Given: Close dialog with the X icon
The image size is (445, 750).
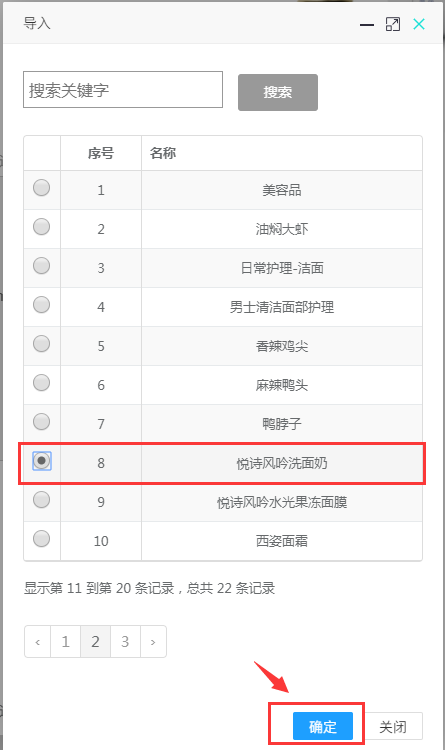Looking at the screenshot, I should click(x=419, y=24).
